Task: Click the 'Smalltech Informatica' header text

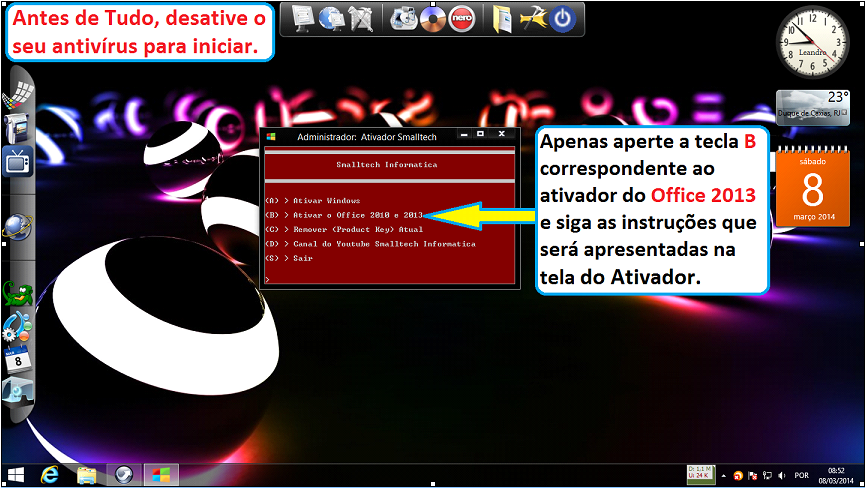Action: (387, 164)
